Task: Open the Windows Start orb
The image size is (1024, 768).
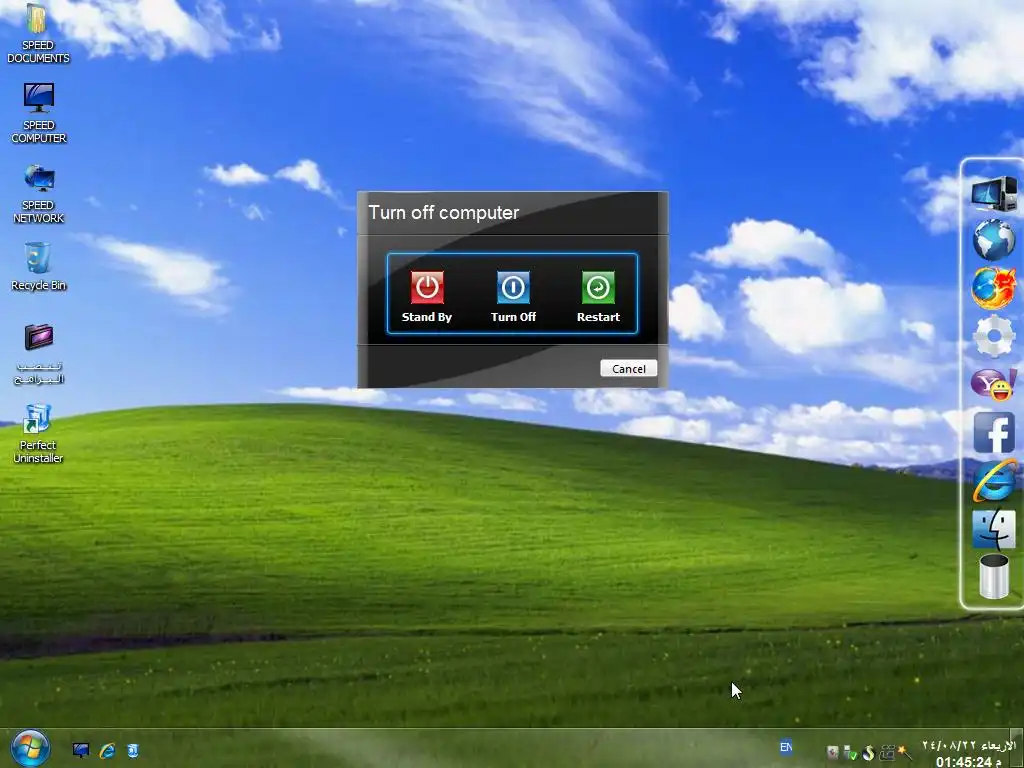Action: [x=29, y=749]
